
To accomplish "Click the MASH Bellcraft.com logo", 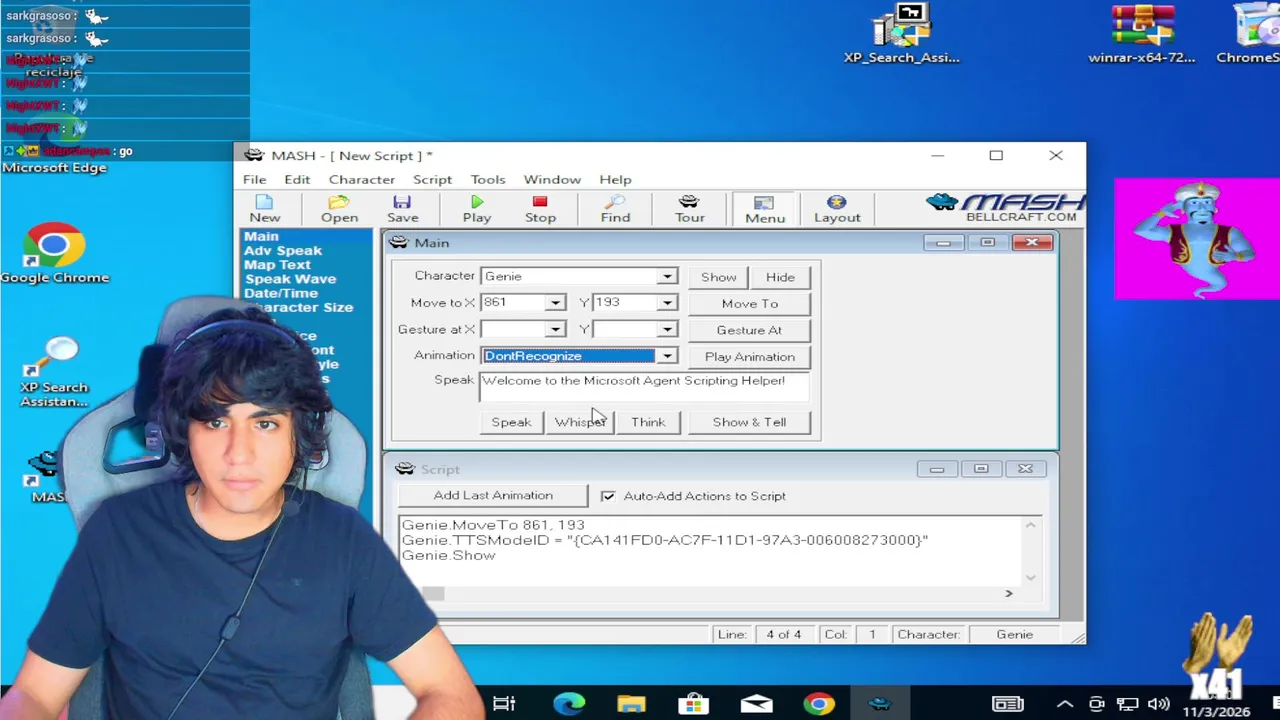I will tap(1003, 208).
